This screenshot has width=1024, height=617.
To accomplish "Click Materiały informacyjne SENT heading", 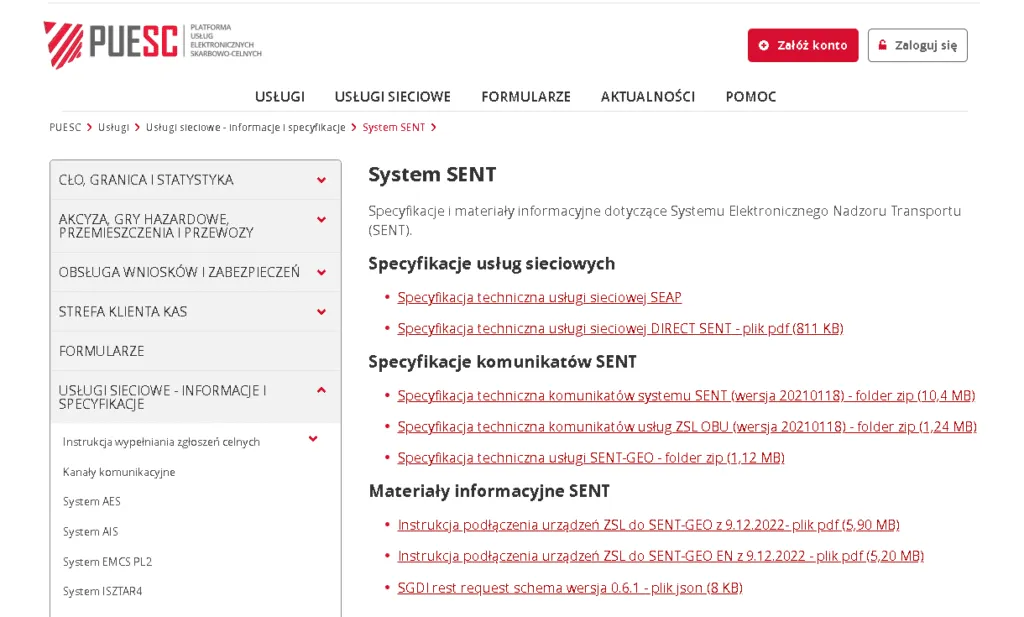I will coord(489,491).
